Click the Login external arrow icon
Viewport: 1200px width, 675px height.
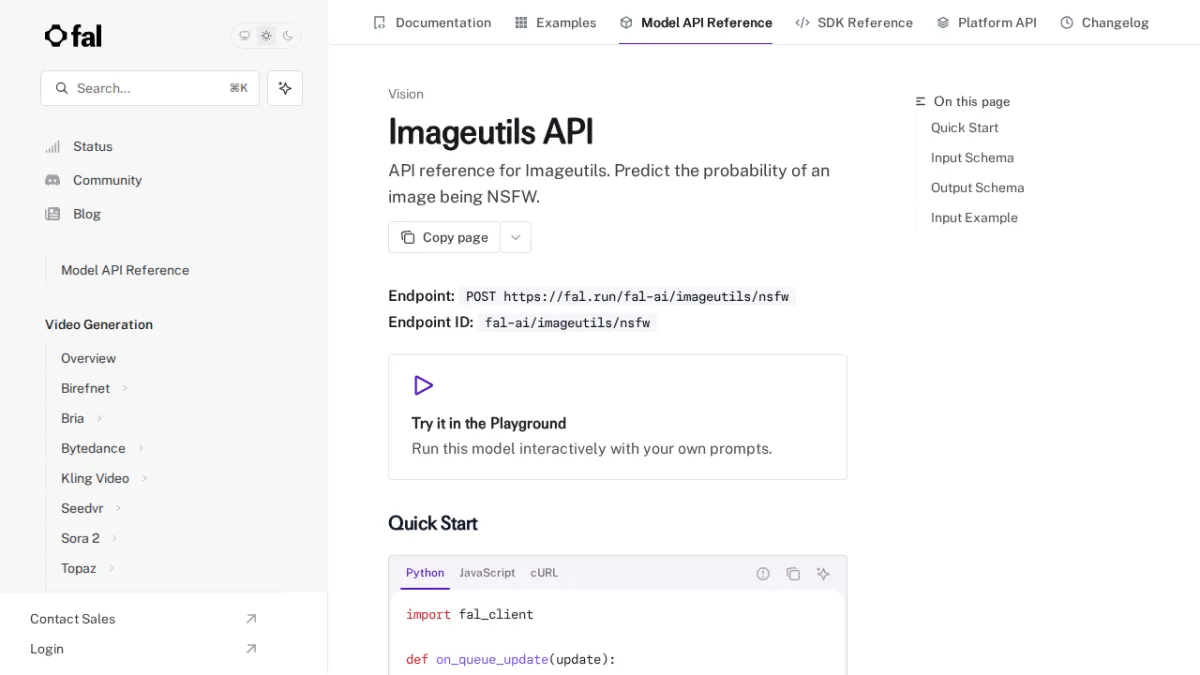click(251, 649)
